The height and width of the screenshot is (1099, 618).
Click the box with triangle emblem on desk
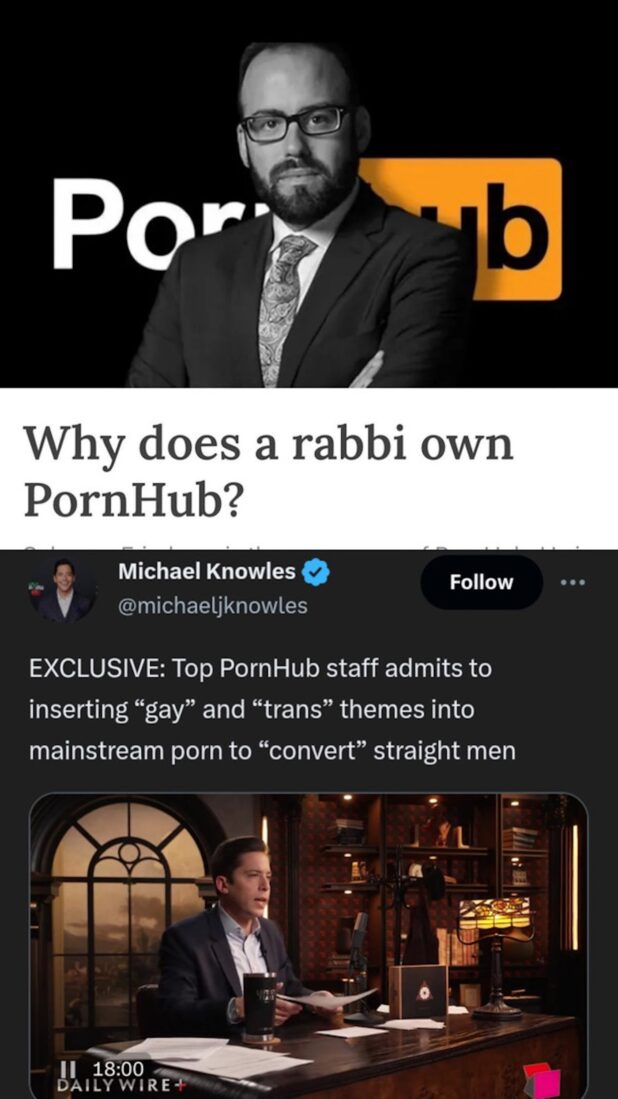click(418, 990)
